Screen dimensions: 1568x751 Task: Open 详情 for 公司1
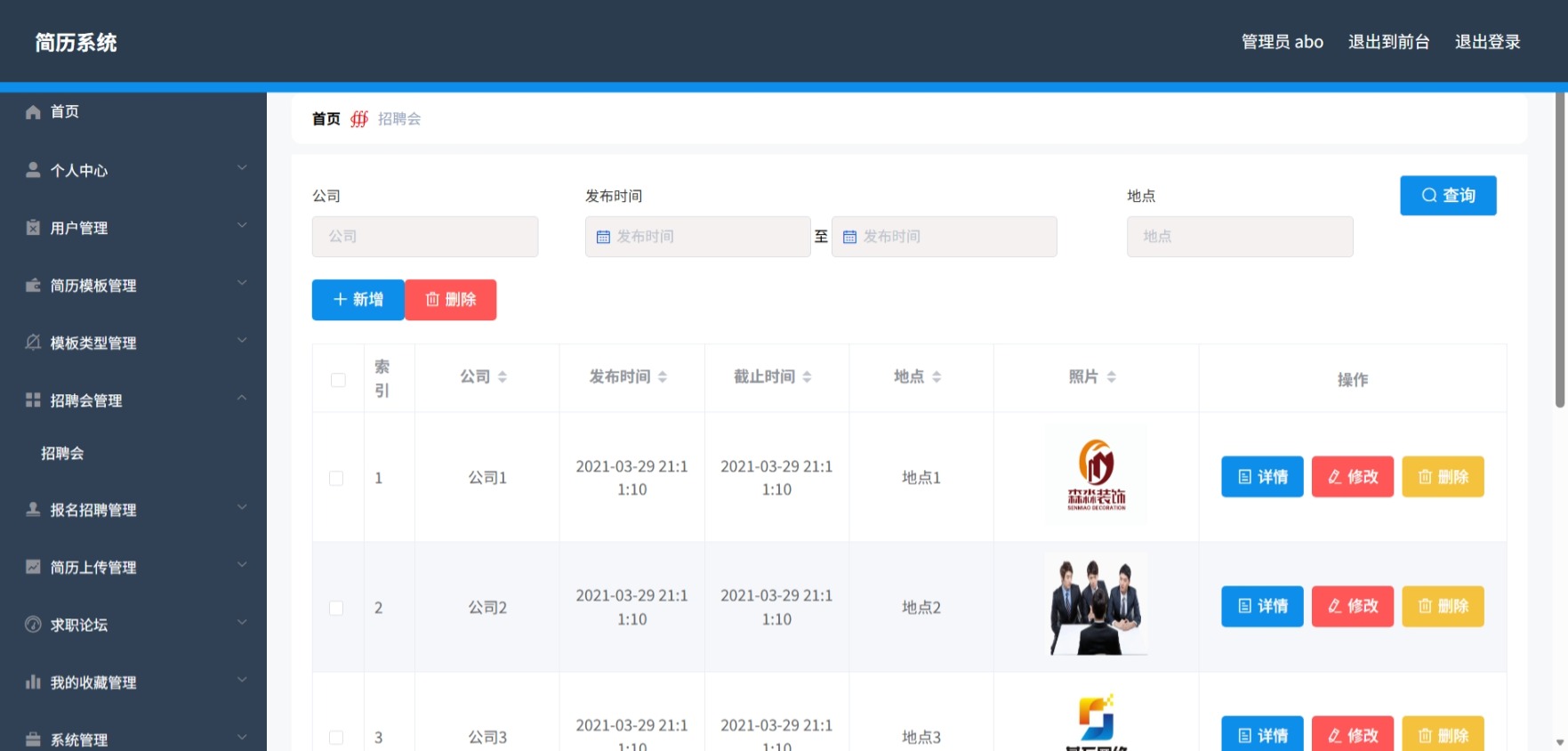click(1262, 477)
